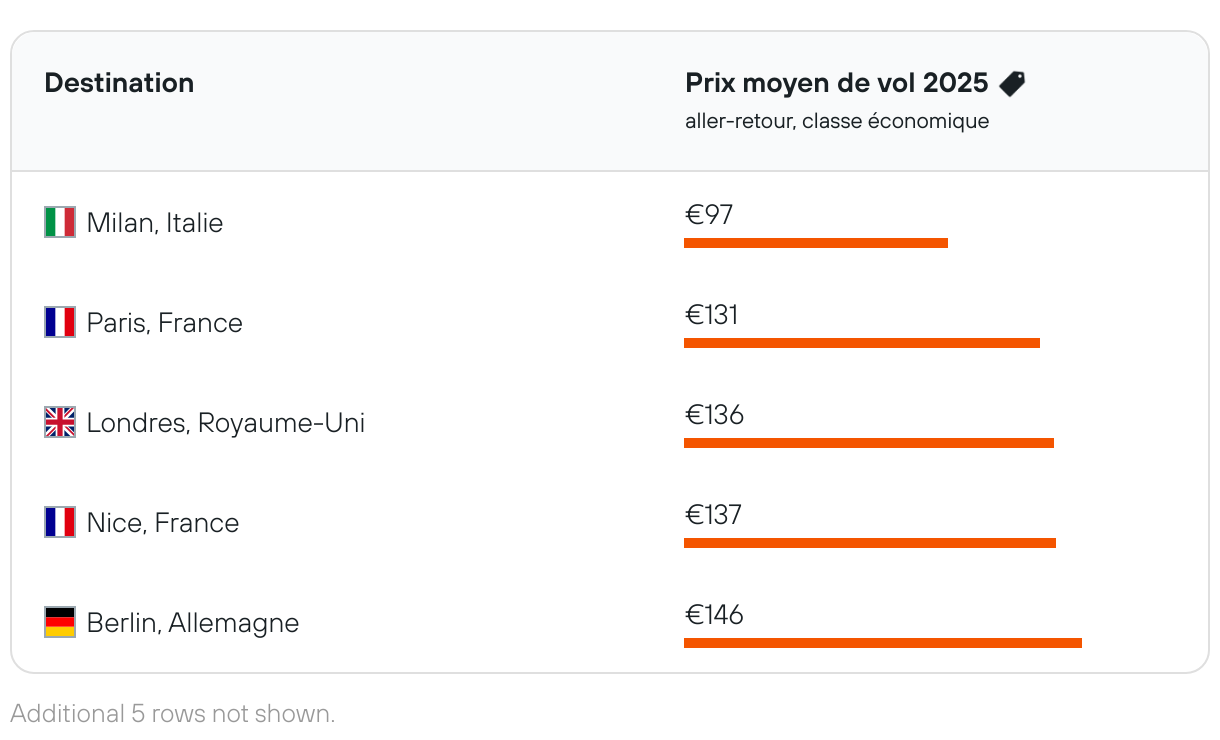Click the orange bar for €131
Screen dimensions: 1220x740
(861, 343)
